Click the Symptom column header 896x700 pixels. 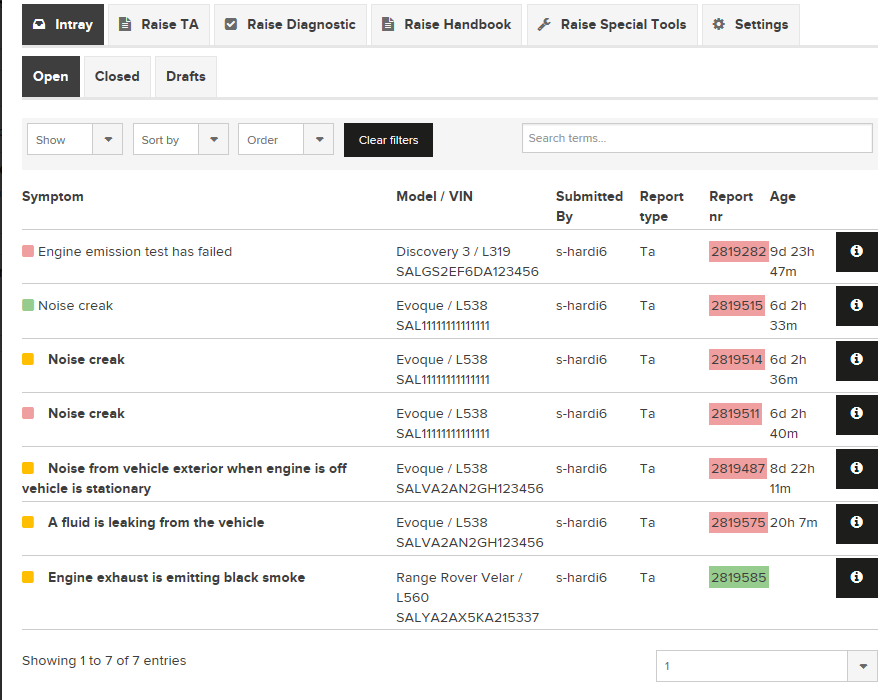53,197
